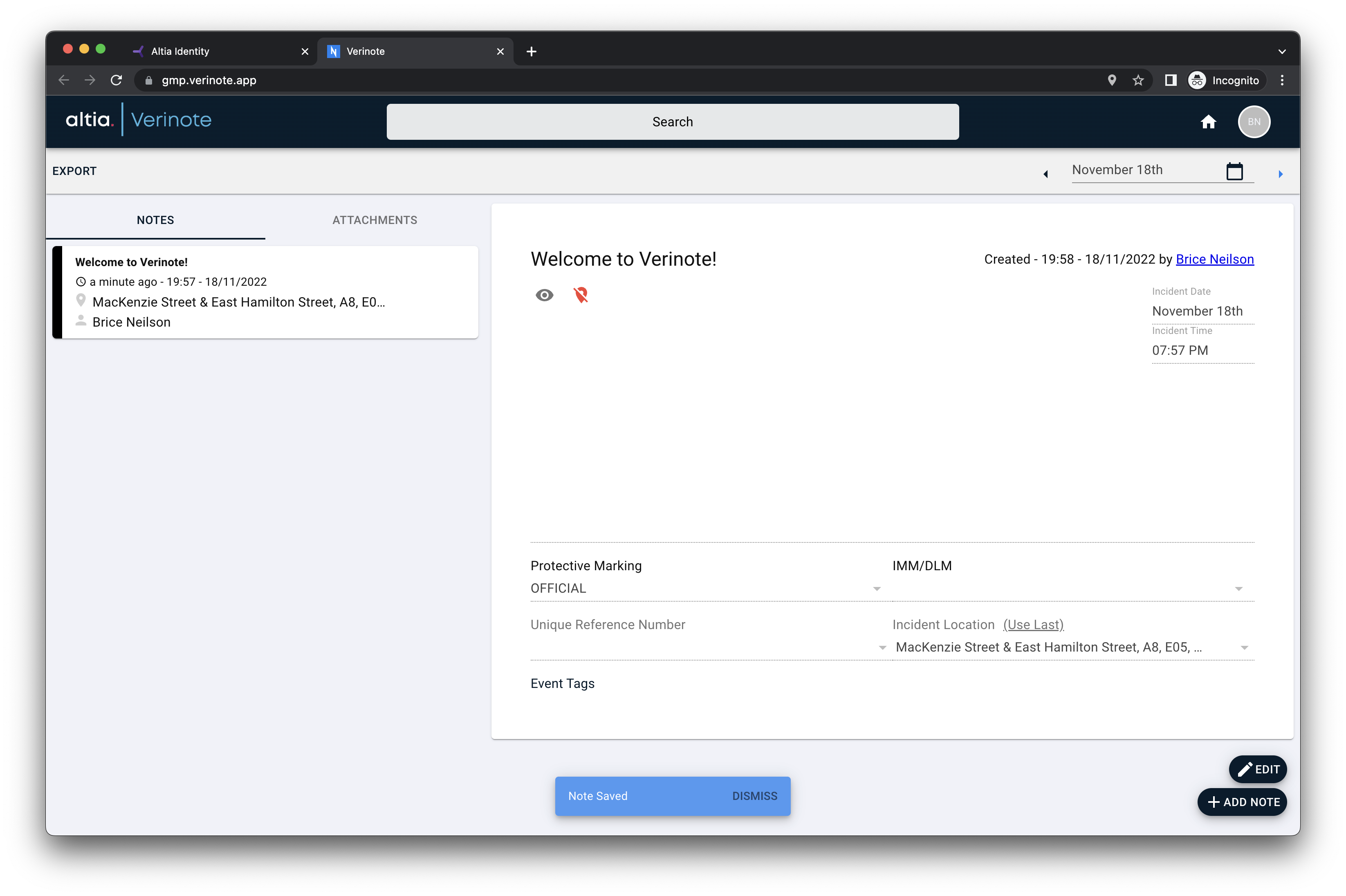This screenshot has width=1346, height=896.
Task: Open Brice Neilson's profile link
Action: pyautogui.click(x=1214, y=259)
